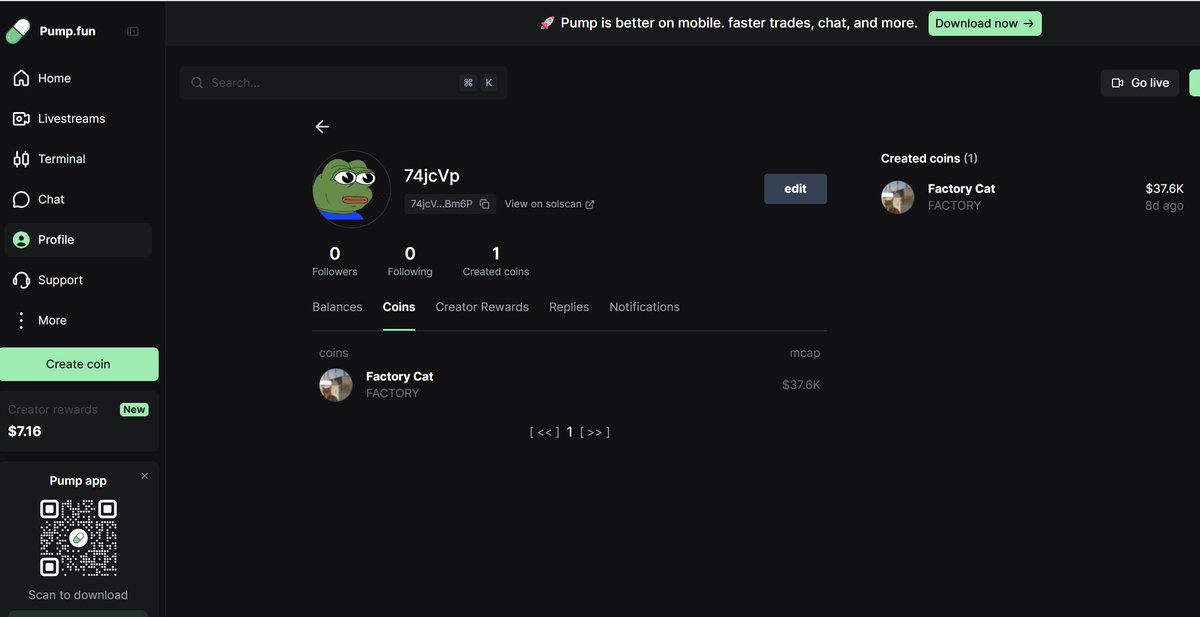Focus the Search input field

coord(343,83)
